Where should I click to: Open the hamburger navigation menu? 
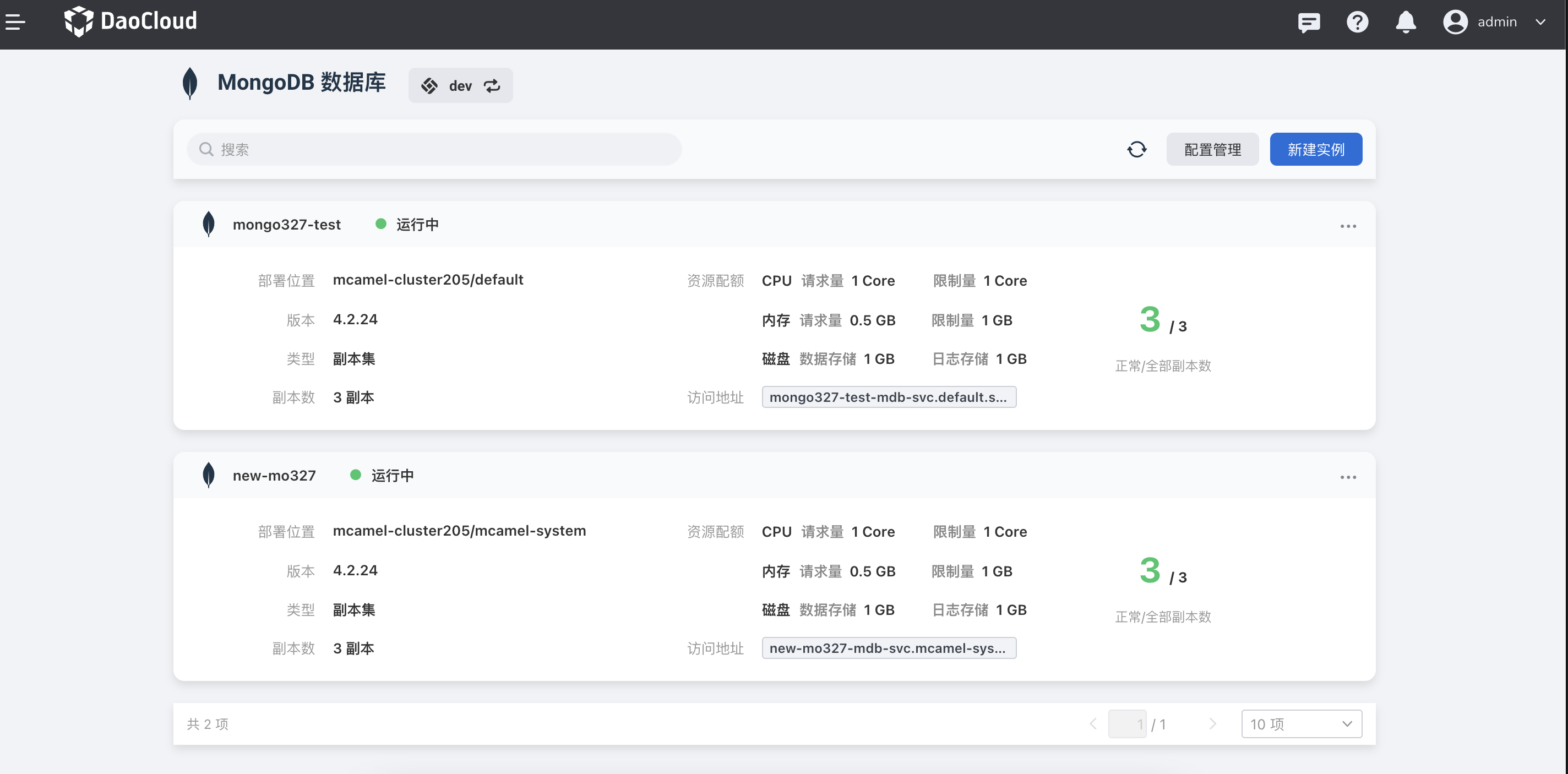pyautogui.click(x=15, y=23)
